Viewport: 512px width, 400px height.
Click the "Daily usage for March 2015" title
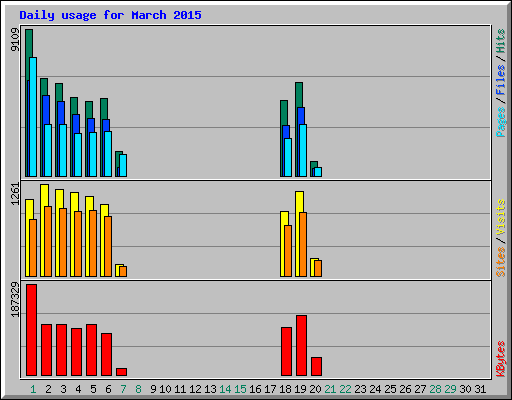pos(110,15)
